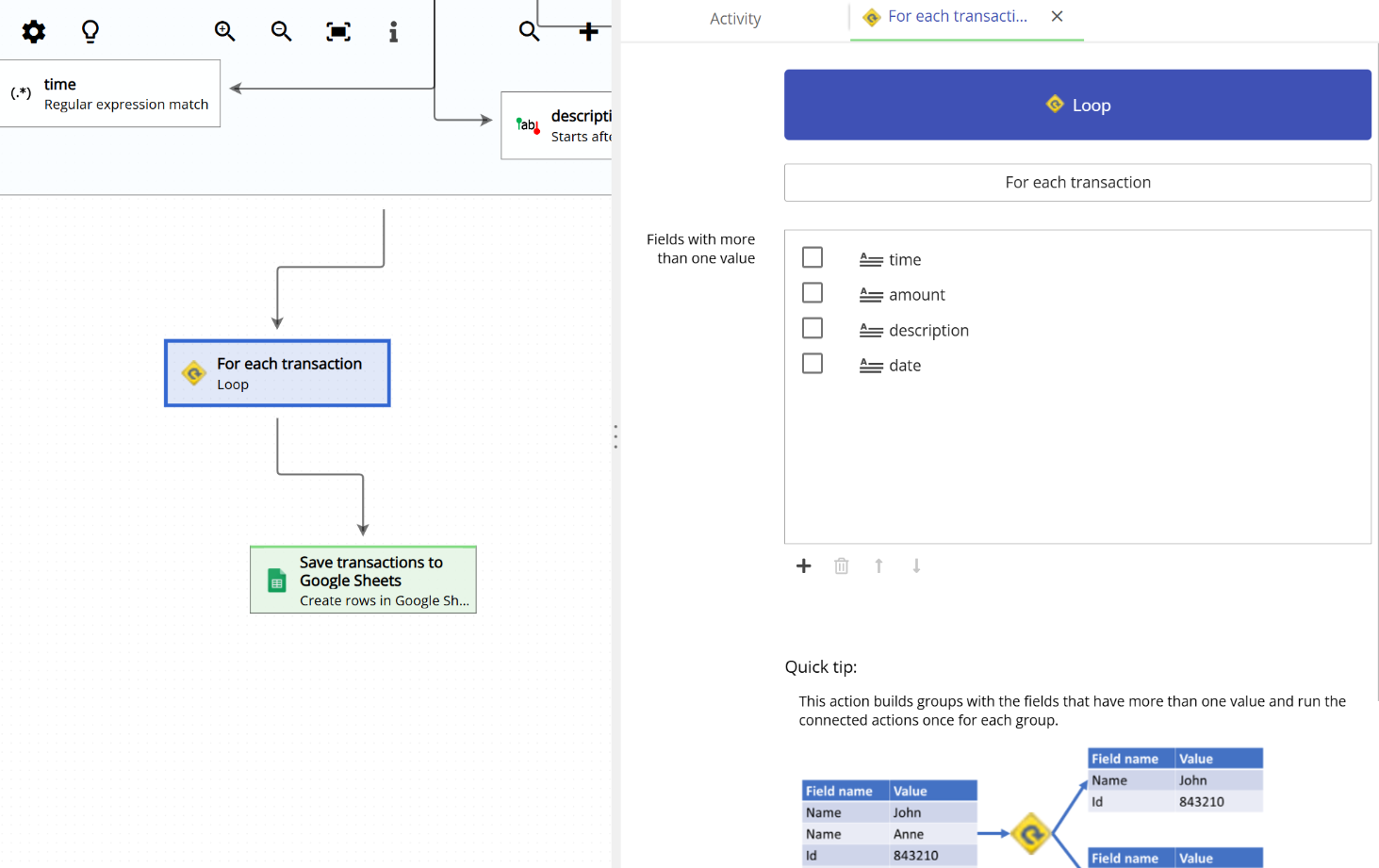This screenshot has height=868, width=1379.
Task: Zoom in on the flow canvas
Action: [224, 31]
